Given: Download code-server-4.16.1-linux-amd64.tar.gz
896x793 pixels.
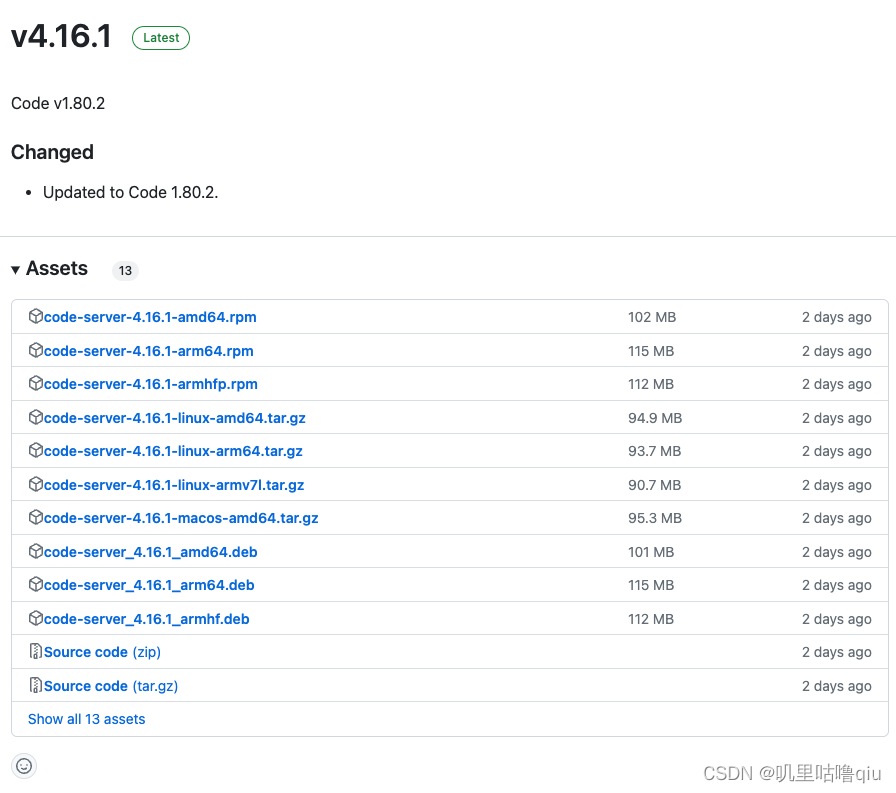Looking at the screenshot, I should [175, 418].
